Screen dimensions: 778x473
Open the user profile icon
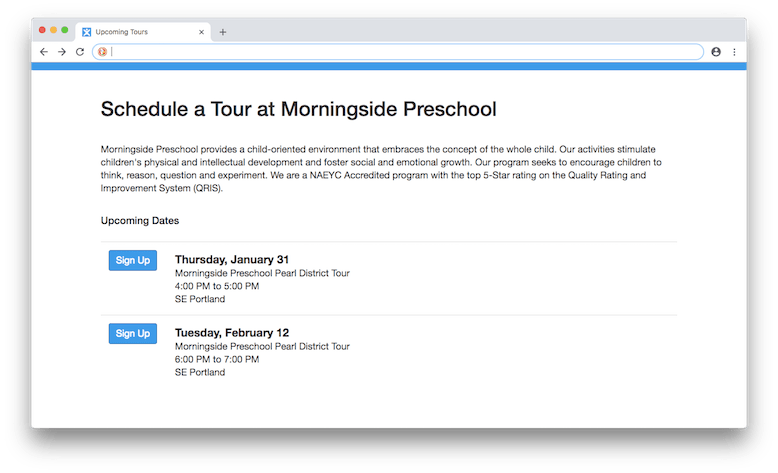tap(716, 52)
